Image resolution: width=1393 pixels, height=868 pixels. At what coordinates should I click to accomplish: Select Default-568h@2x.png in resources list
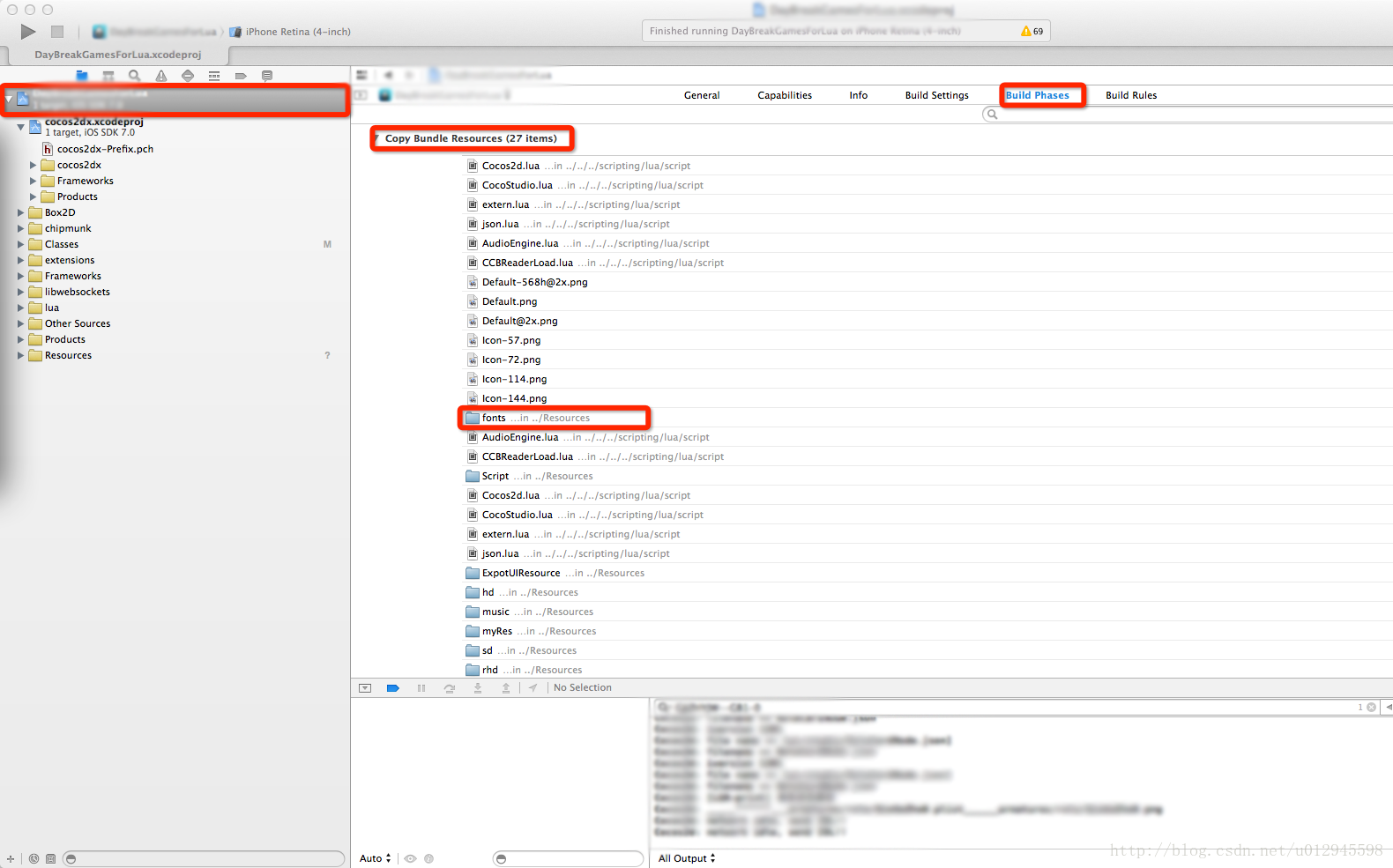(x=928, y=282)
